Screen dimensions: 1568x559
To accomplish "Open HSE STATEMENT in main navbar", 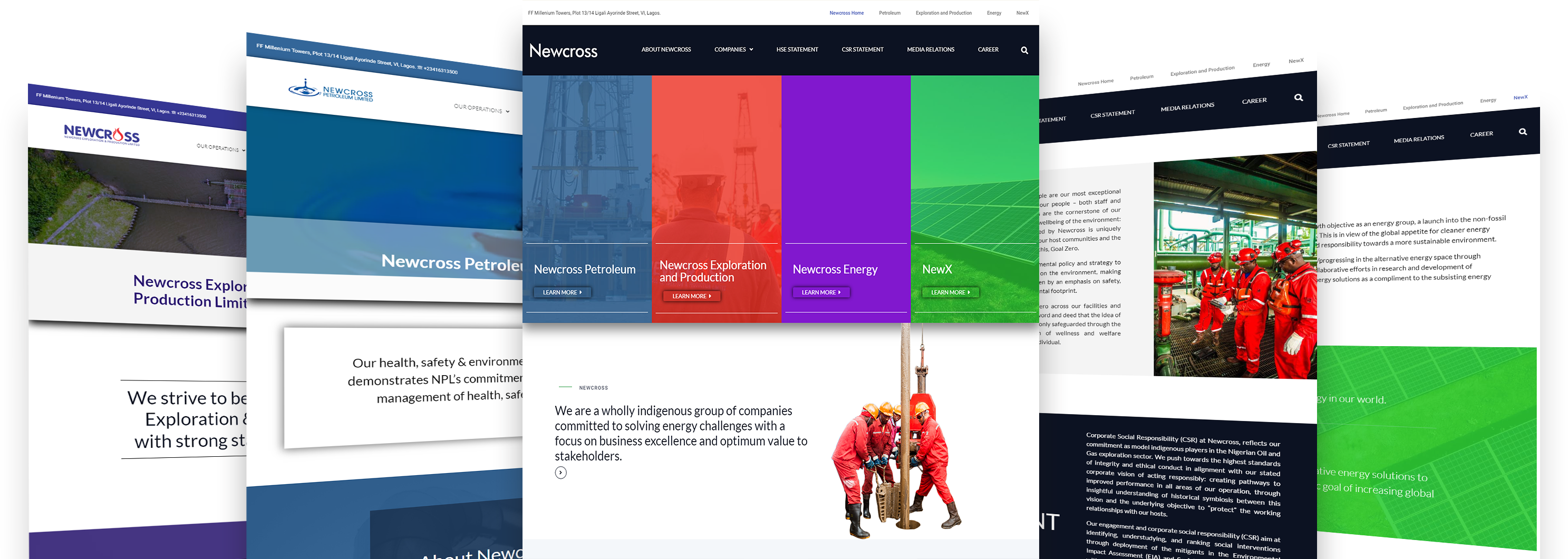I will pyautogui.click(x=797, y=50).
